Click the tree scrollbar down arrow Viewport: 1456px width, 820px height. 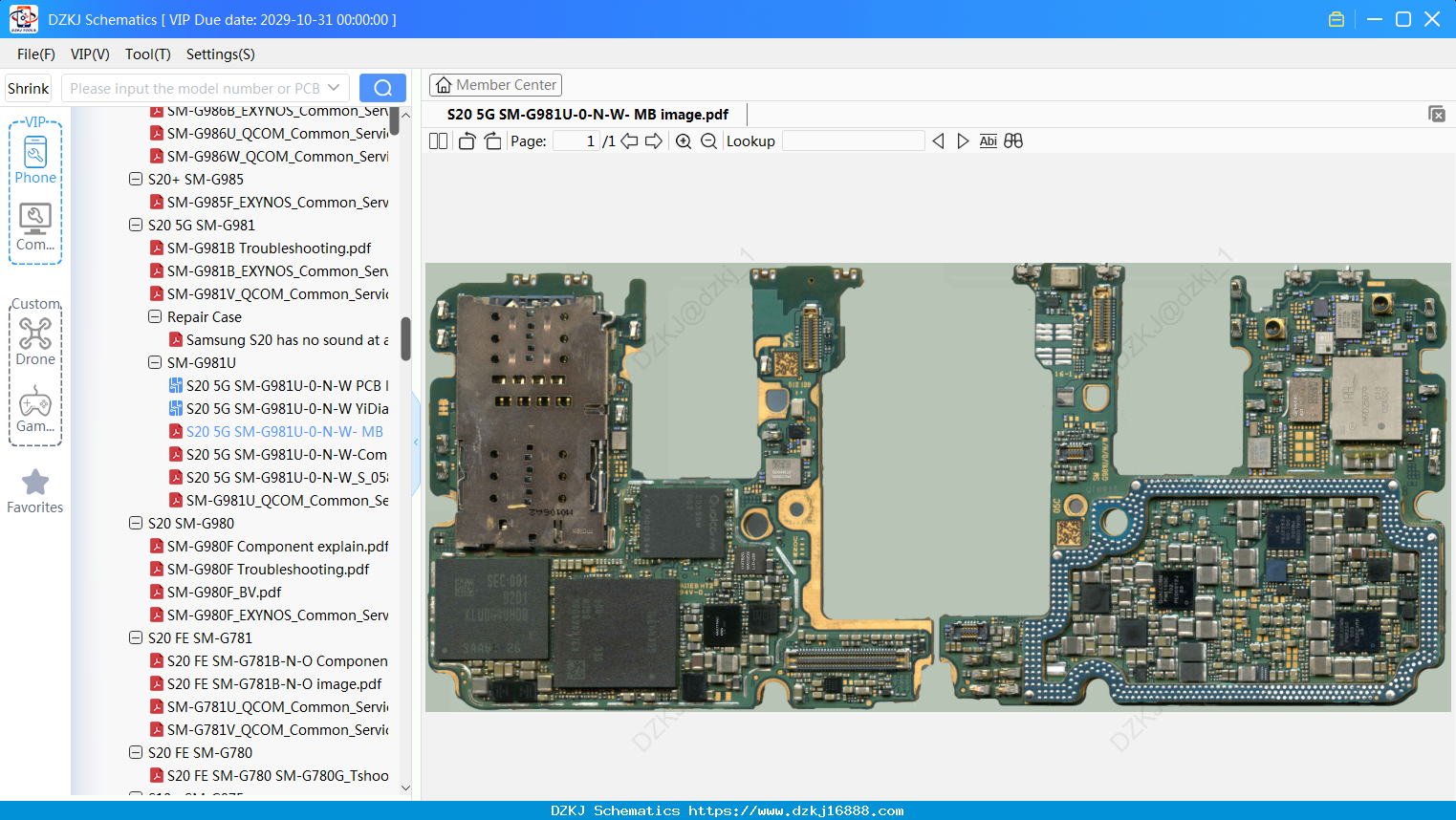(x=405, y=788)
